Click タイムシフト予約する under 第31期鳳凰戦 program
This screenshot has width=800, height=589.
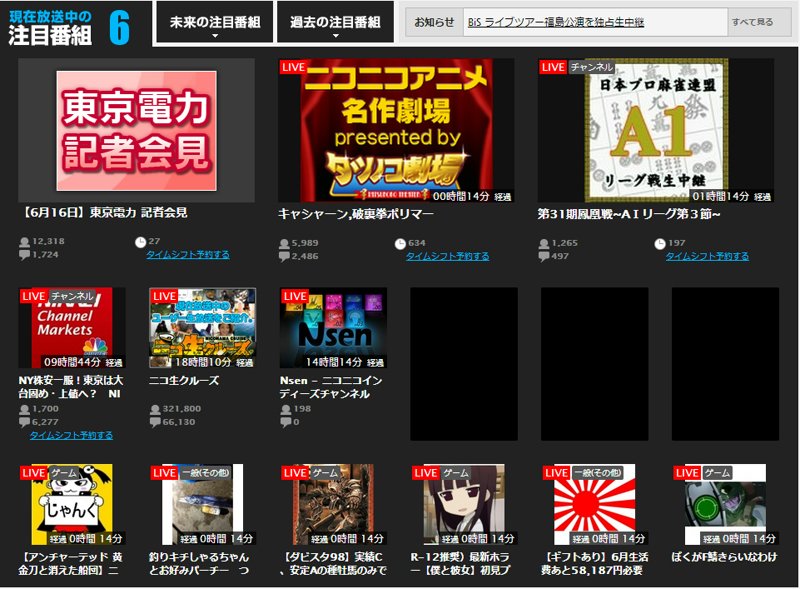[x=707, y=256]
